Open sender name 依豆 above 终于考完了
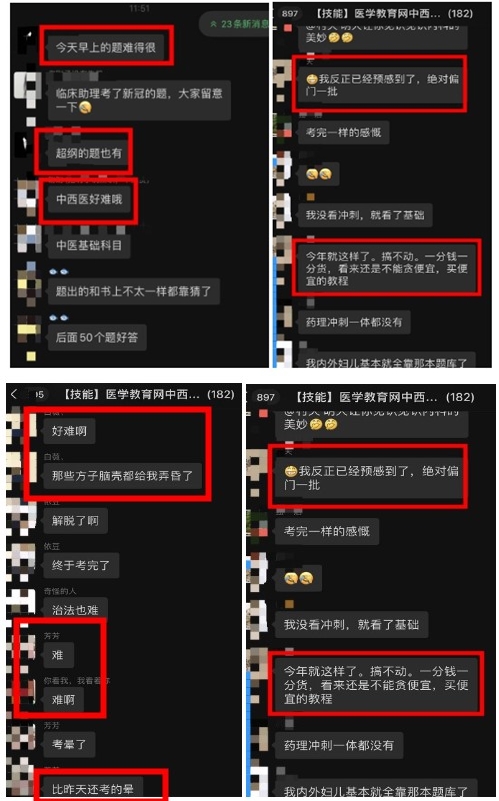 [52, 546]
